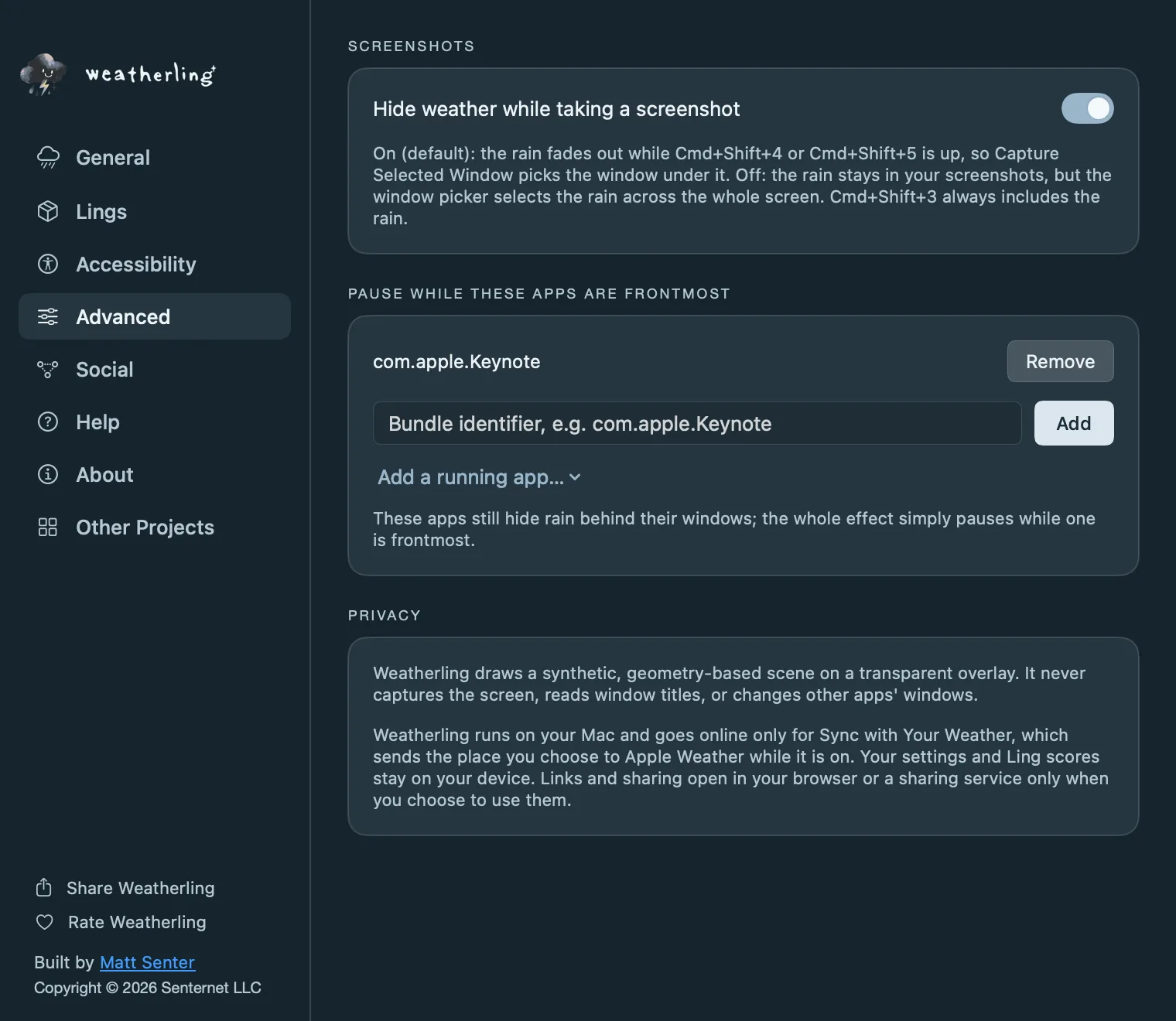
Task: Click the rain cloud icon beside General
Action: [x=48, y=157]
